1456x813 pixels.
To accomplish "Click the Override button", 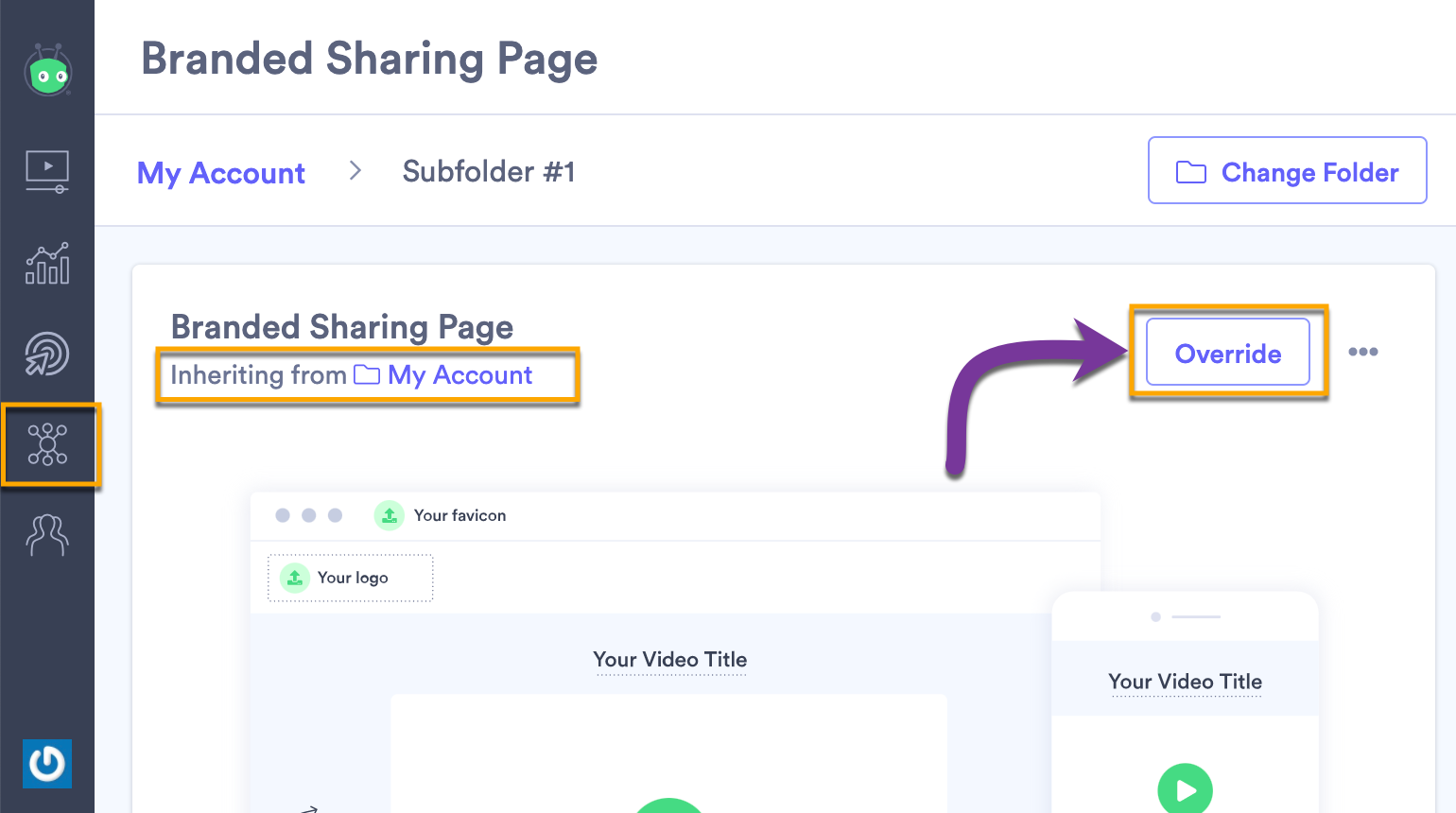I will 1227,353.
